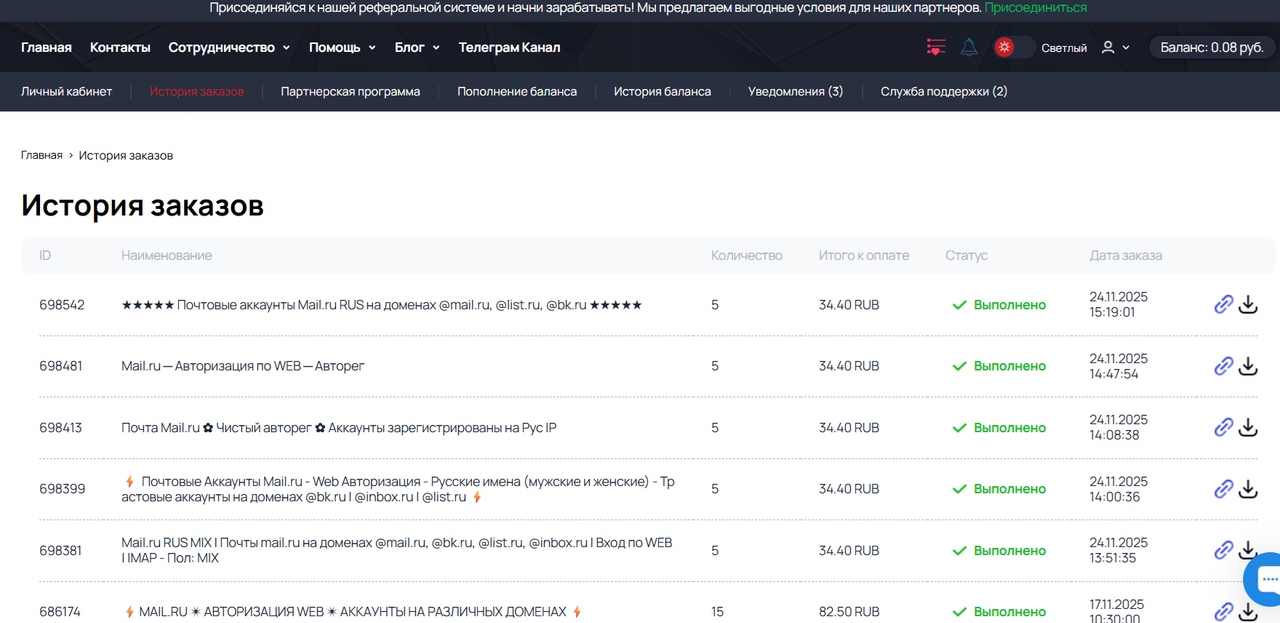Click the Mail.ru RUS MIX order name

point(397,550)
